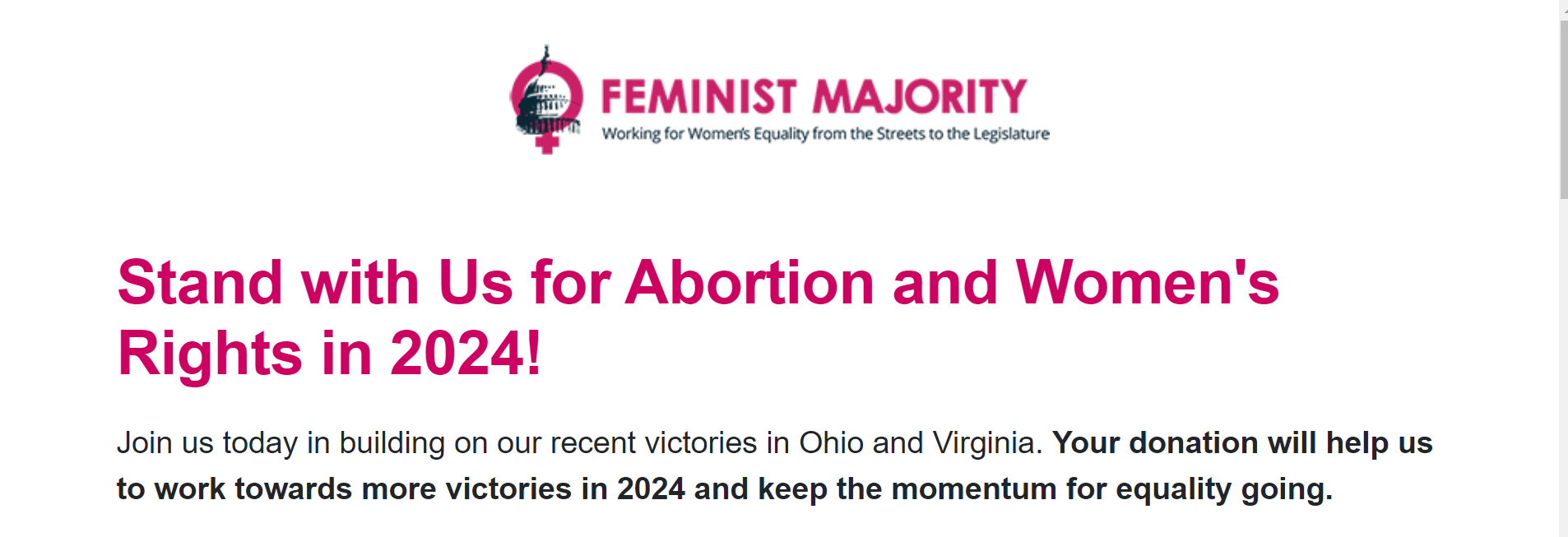Click 'Women's' in the pink heading
Image resolution: width=1568 pixels, height=537 pixels.
pos(1147,283)
